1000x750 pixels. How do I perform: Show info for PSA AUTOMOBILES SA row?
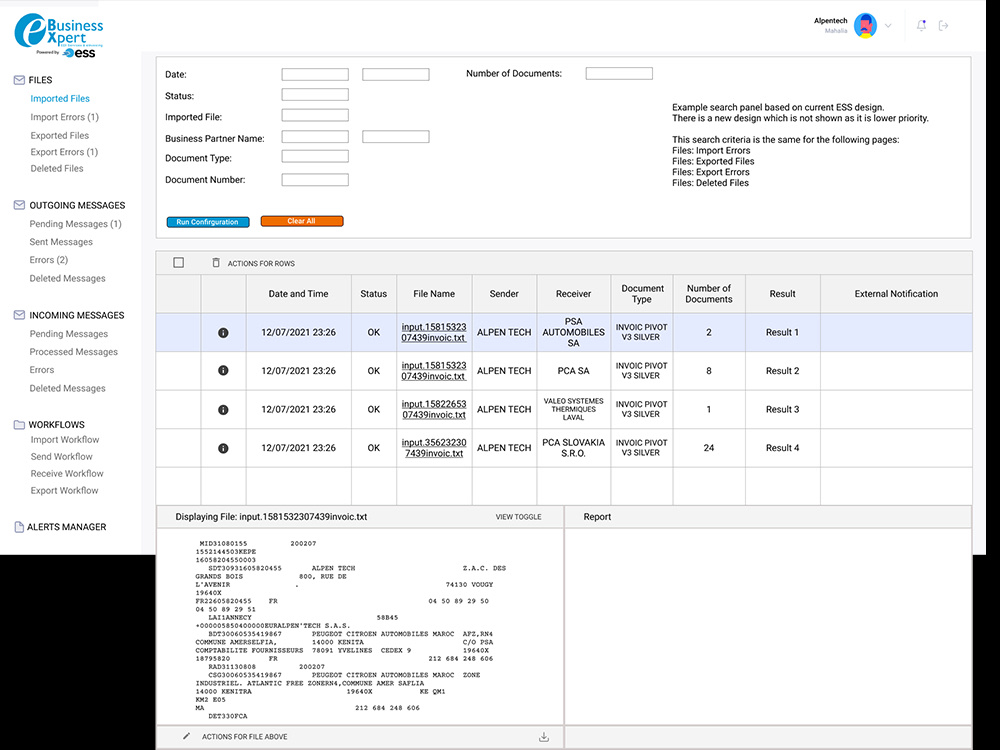(x=223, y=333)
